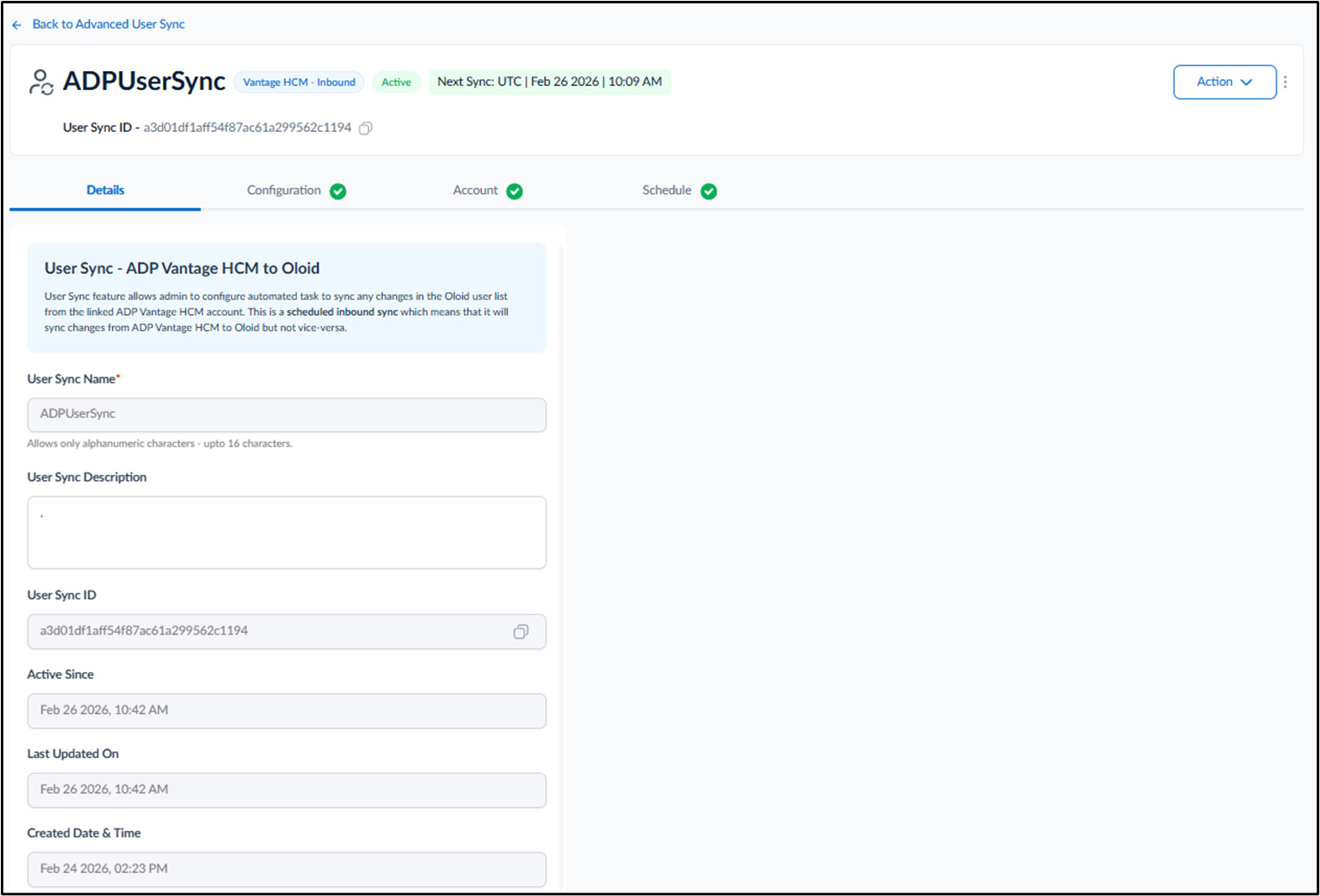Click the scheduled inbound sync bold text
This screenshot has height=896, width=1320.
(x=343, y=312)
